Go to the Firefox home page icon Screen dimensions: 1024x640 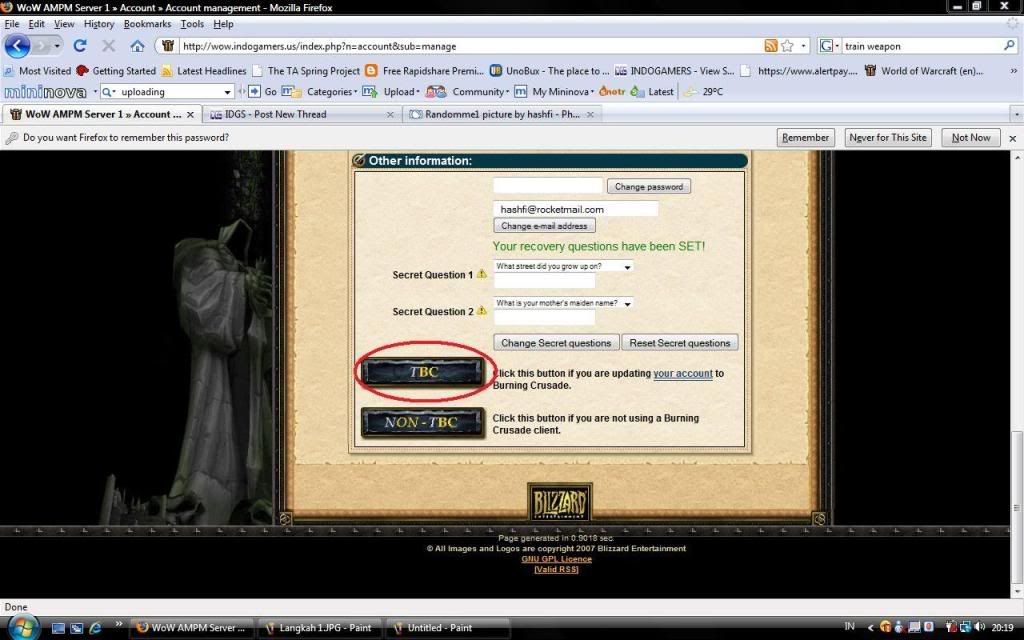tap(137, 46)
